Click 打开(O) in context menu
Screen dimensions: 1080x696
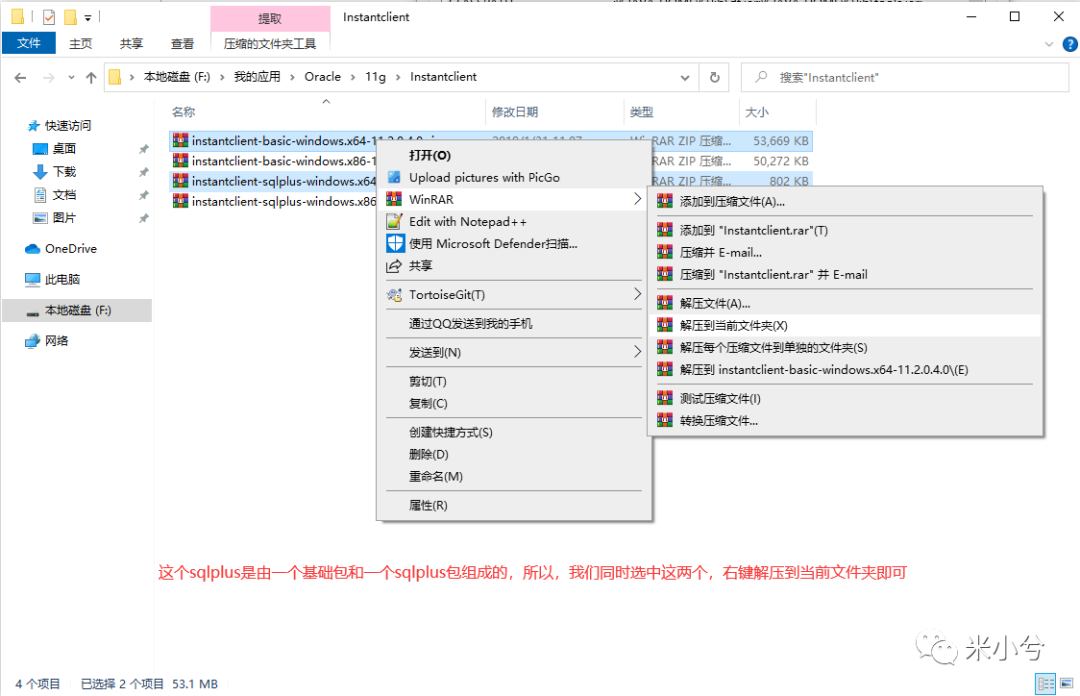tap(514, 155)
